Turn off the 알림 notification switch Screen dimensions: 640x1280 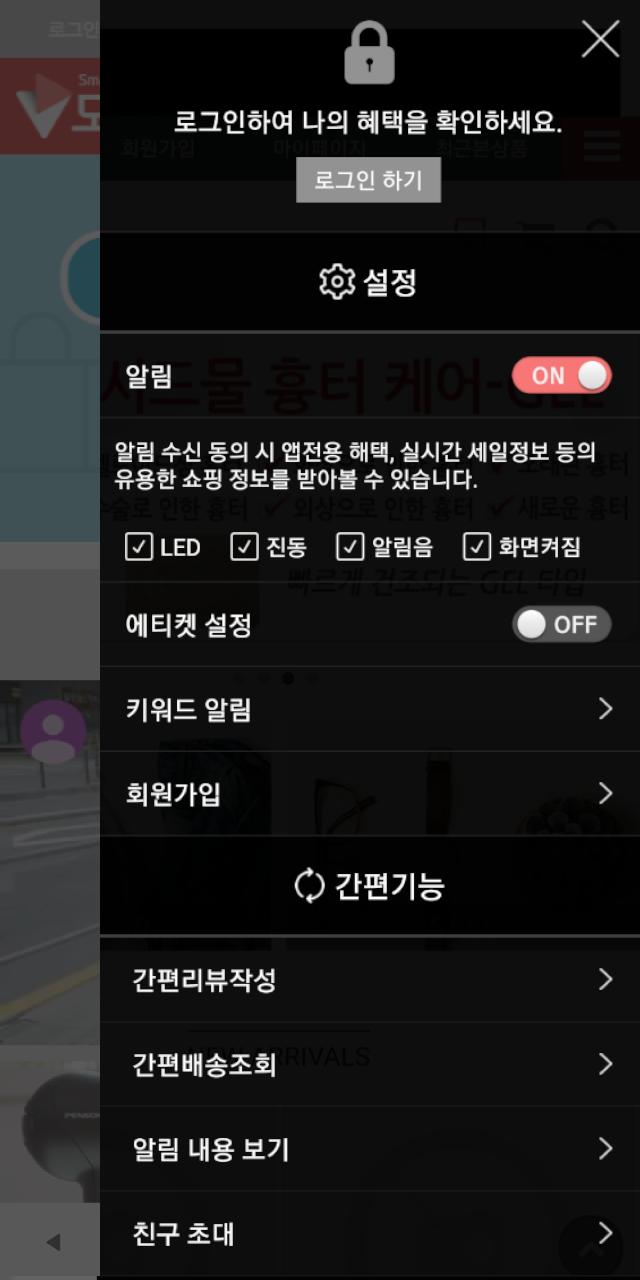pyautogui.click(x=561, y=376)
